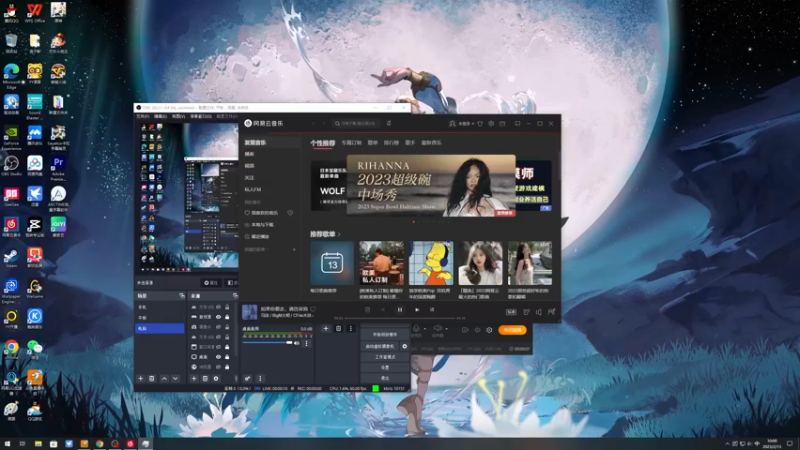
Task: Open NetEase Music sound effects icon
Action: (x=526, y=312)
